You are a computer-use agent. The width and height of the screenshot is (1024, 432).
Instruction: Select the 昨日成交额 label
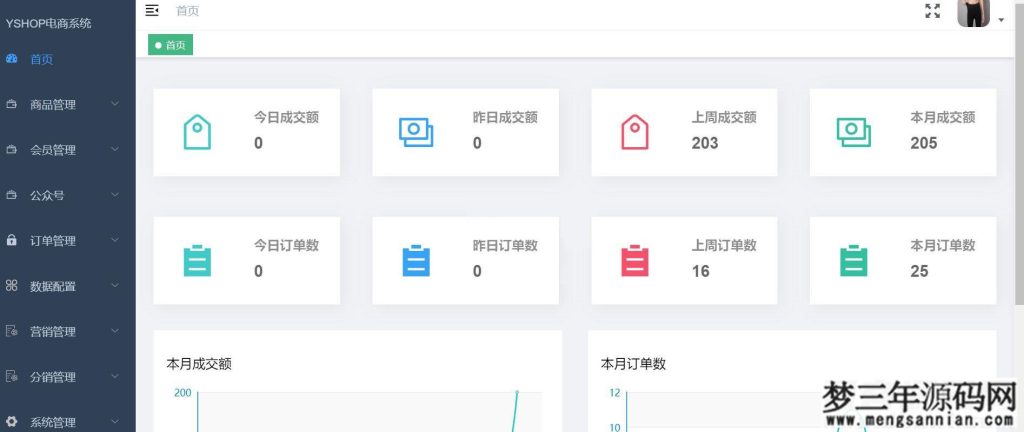[x=505, y=117]
